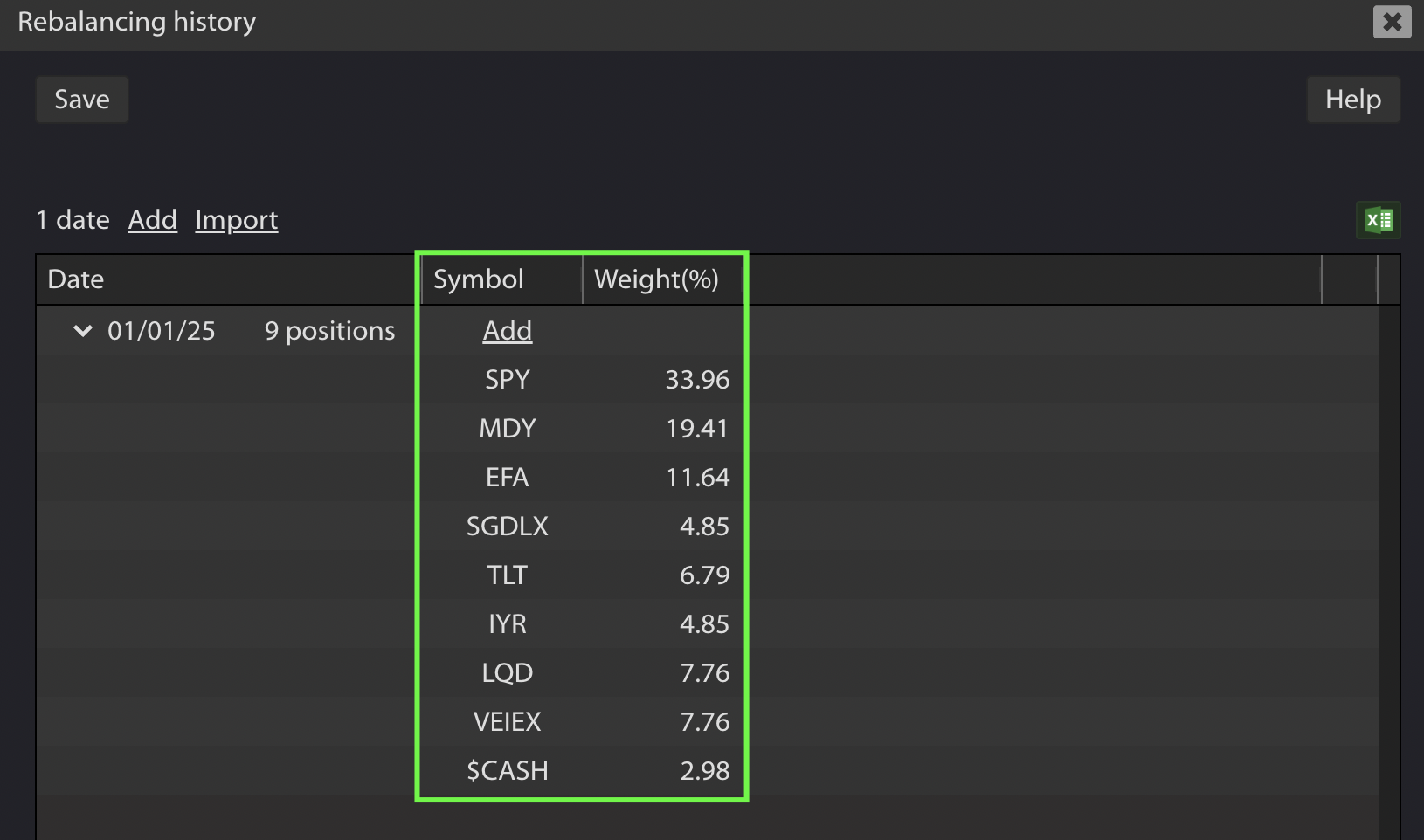Click the 4.85 weight for SGDLX
Screen dimensions: 1424x840
coord(704,527)
